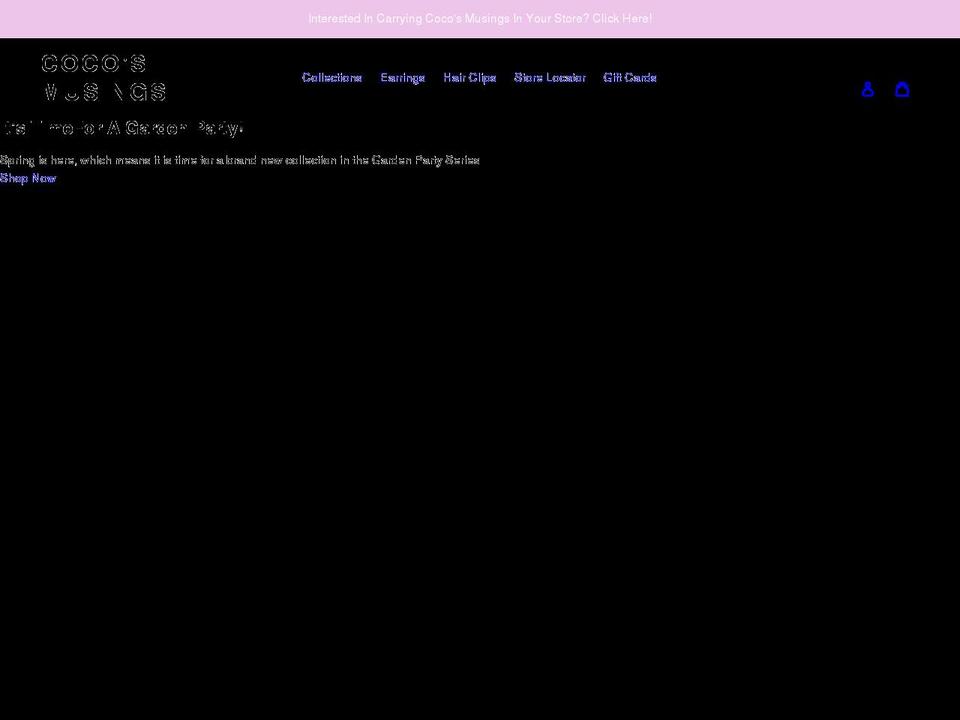Open the Collections menu item

click(x=332, y=78)
